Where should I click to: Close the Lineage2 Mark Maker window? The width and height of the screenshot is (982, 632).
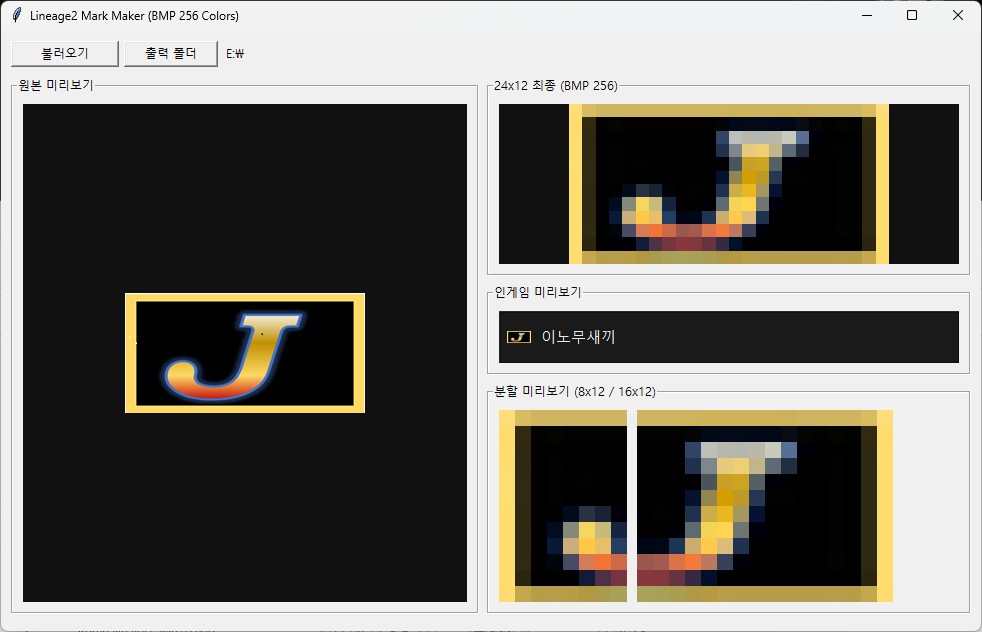958,15
